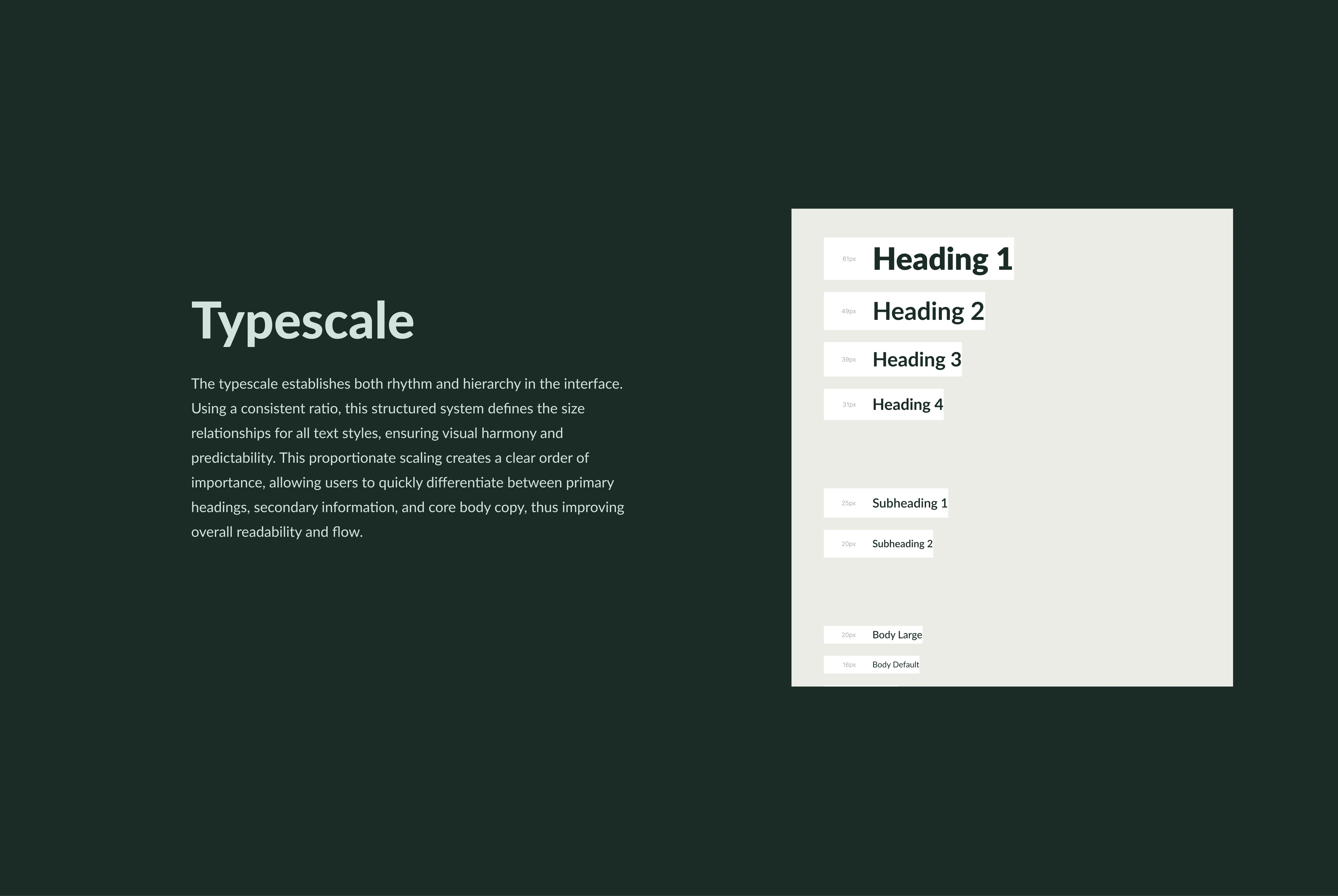Click the Heading 3 sample text
The image size is (1338, 896).
[x=916, y=359]
